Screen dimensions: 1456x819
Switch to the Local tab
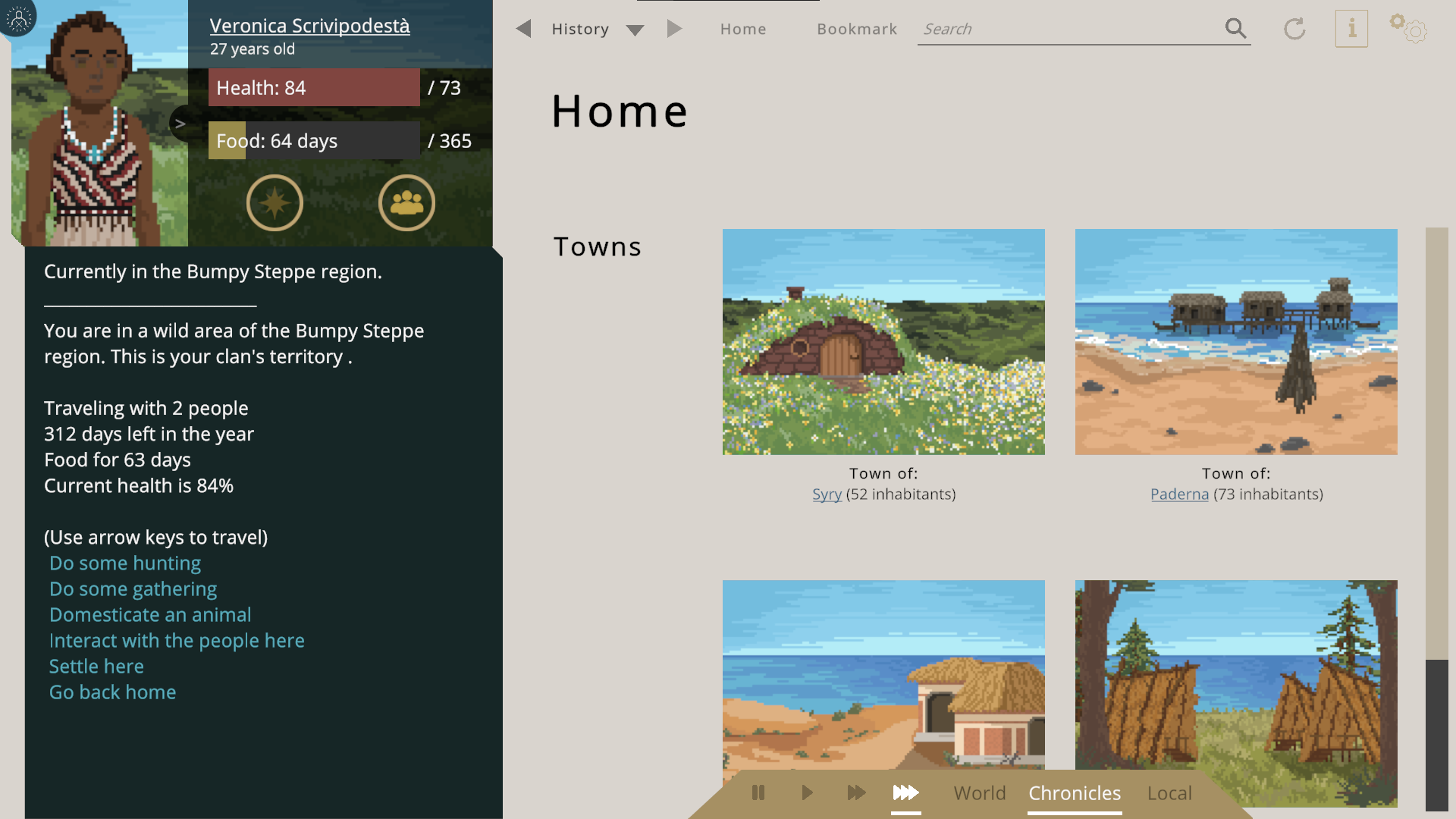tap(1169, 793)
